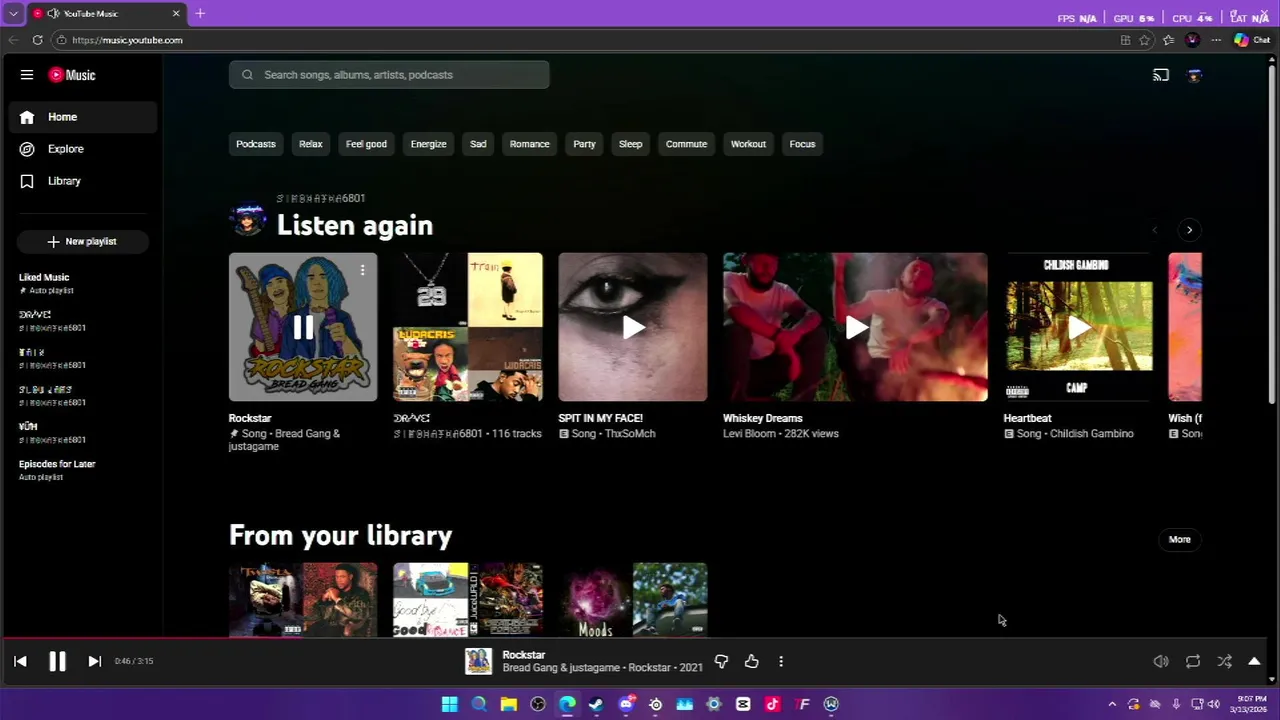Screen dimensions: 1280x720
Task: Dislike the song Rockstar
Action: pos(721,661)
